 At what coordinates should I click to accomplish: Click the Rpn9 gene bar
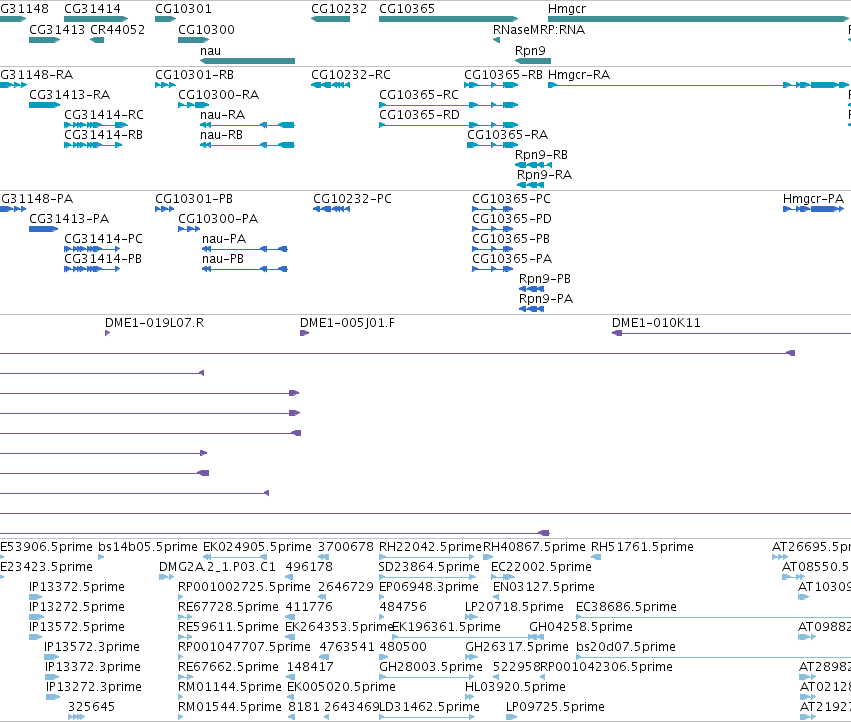tap(533, 61)
